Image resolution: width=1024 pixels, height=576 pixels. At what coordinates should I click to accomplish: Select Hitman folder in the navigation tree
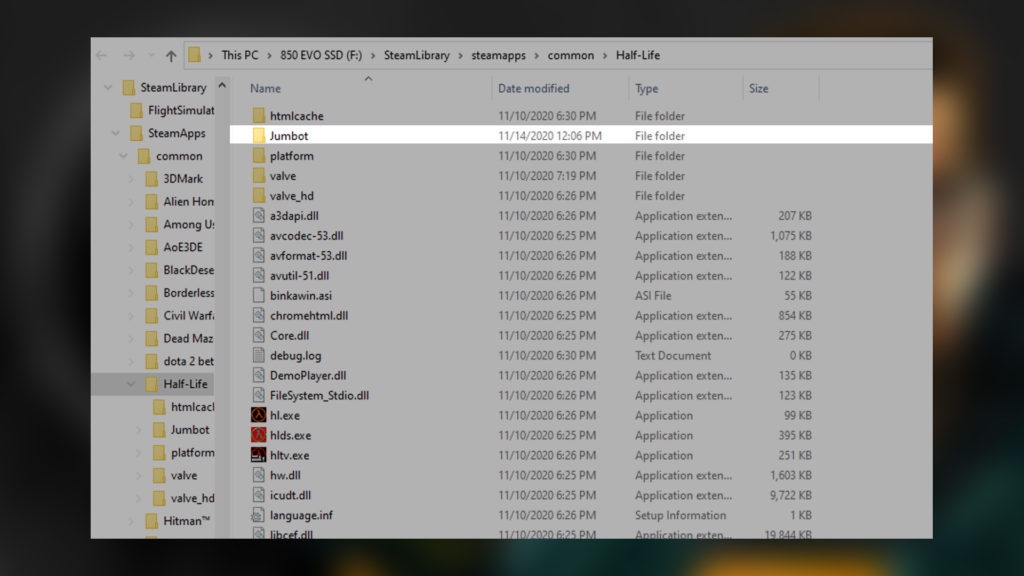187,521
